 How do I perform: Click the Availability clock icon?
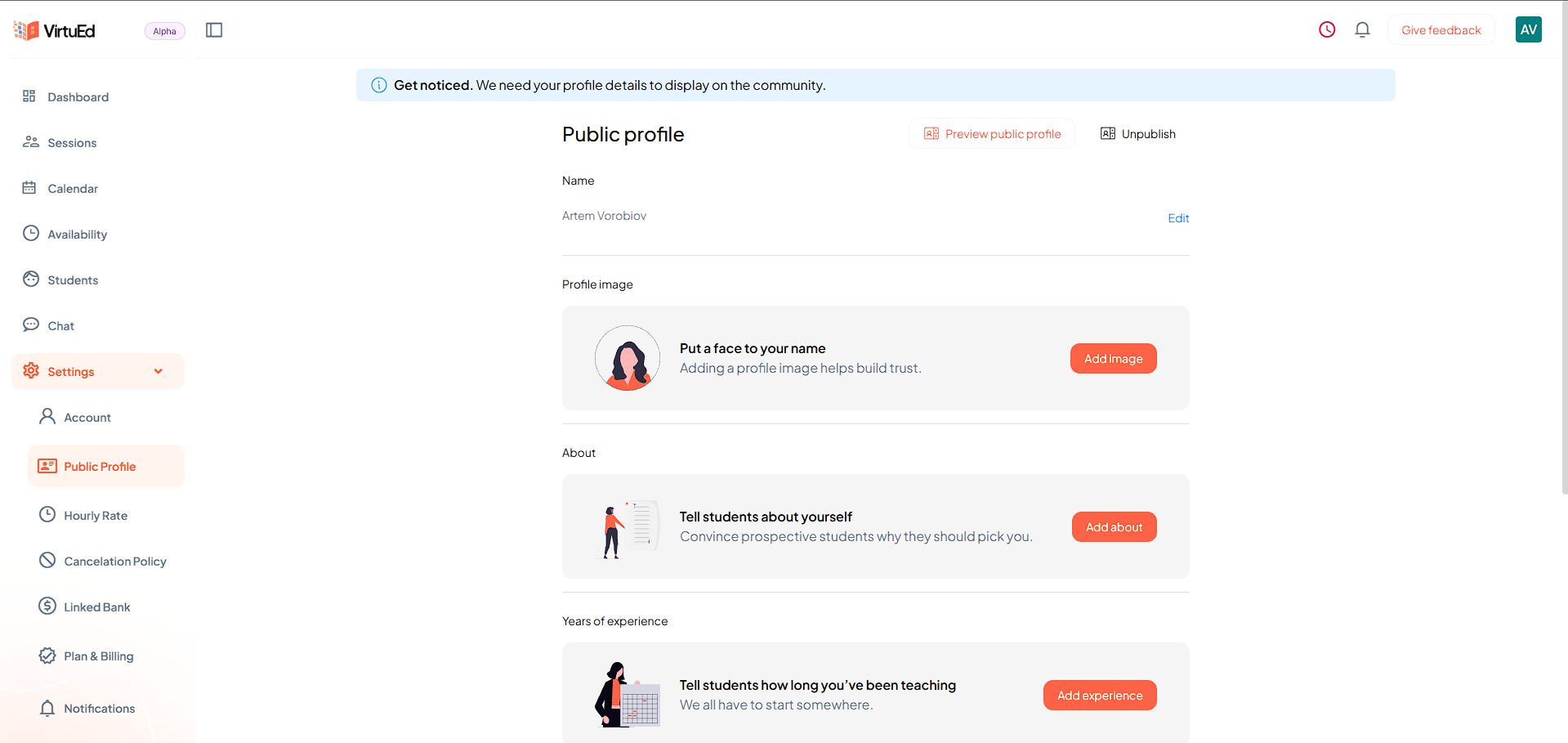pos(31,234)
